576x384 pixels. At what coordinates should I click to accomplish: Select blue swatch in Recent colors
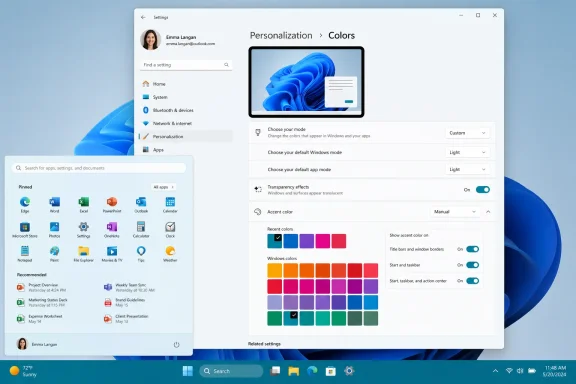click(291, 241)
